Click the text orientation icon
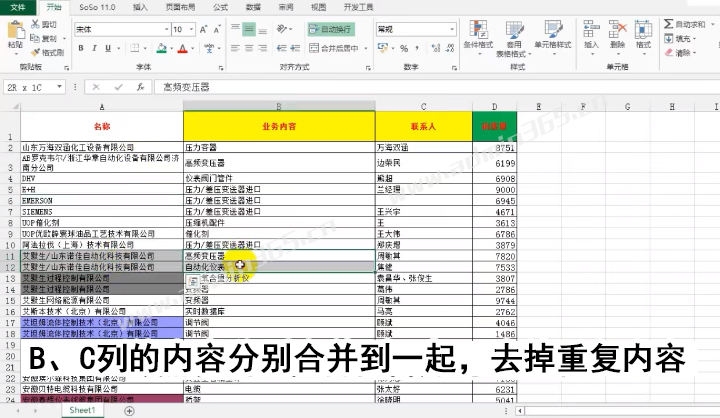This screenshot has width=720, height=418. 282,29
